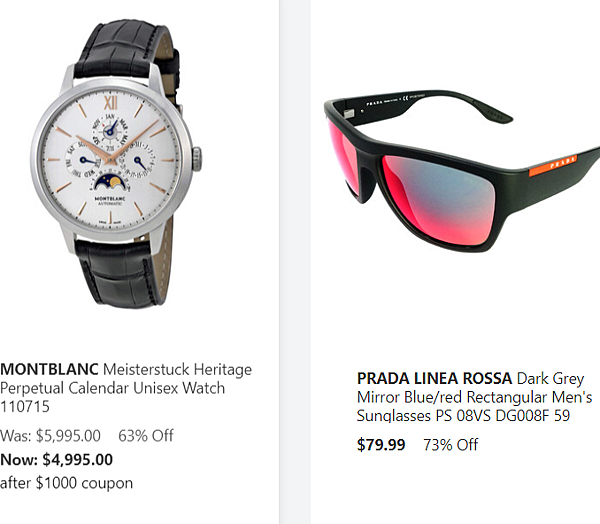600x524 pixels.
Task: Click the MONTBLANC brand name
Action: point(49,369)
